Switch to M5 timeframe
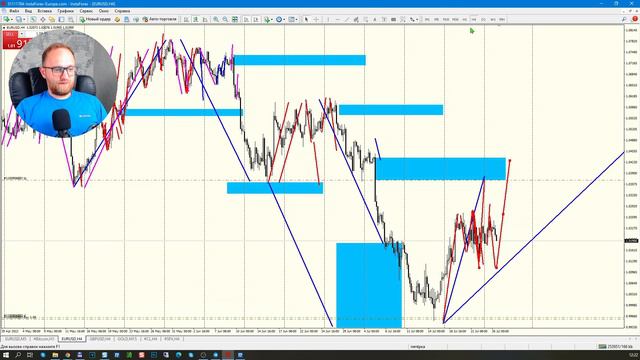Screen dimensions: 640x360 pos(436,19)
